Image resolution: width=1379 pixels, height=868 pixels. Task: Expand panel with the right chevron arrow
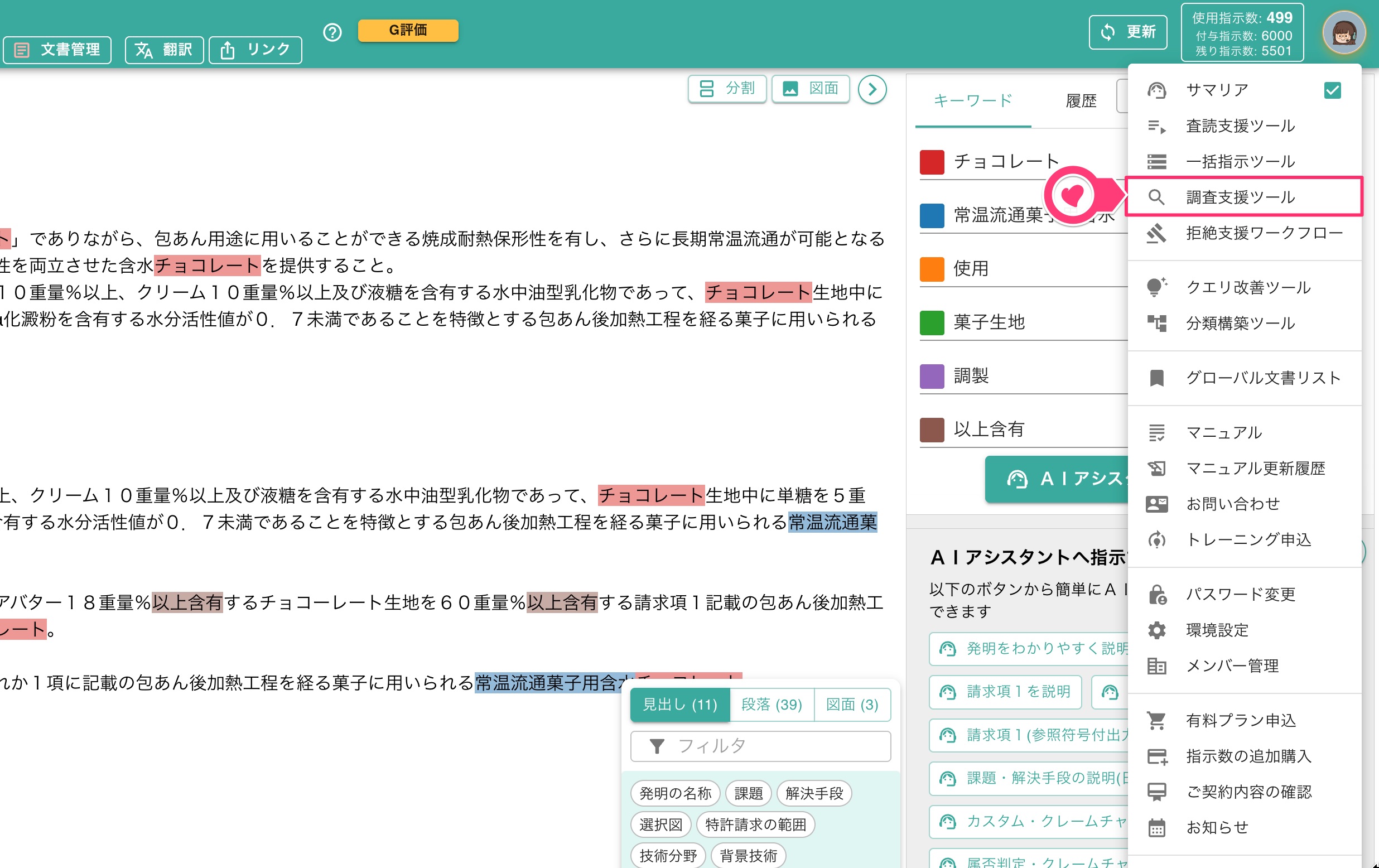[871, 89]
